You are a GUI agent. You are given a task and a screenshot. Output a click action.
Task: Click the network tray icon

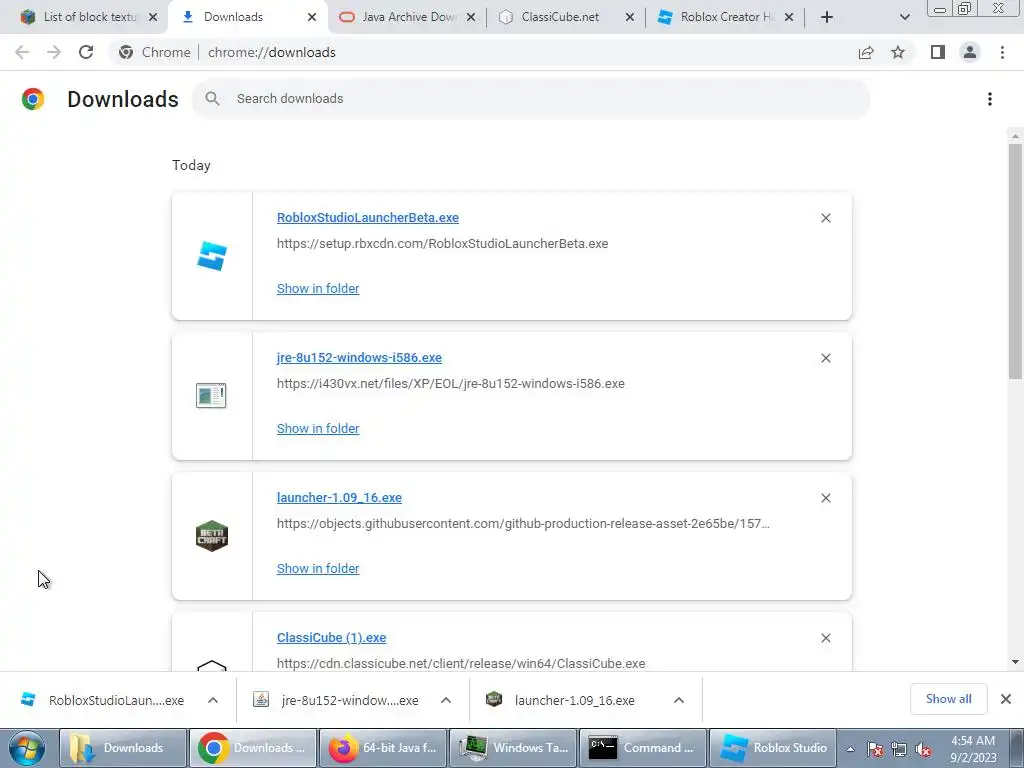(899, 750)
